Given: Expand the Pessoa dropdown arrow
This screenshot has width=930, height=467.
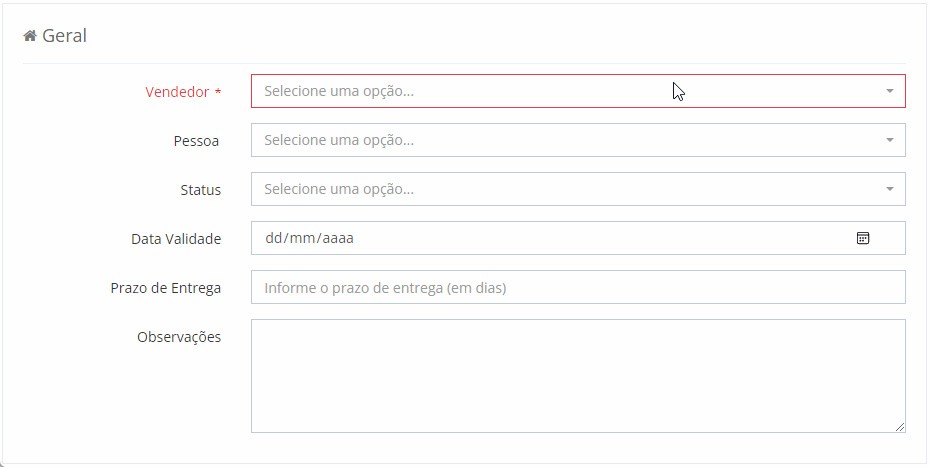Looking at the screenshot, I should click(x=889, y=140).
